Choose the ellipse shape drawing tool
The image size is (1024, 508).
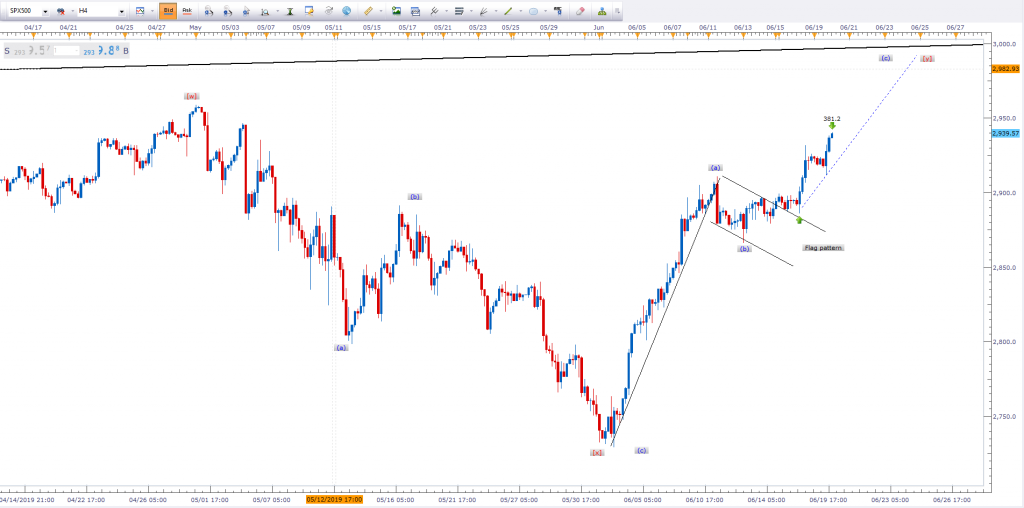534,11
